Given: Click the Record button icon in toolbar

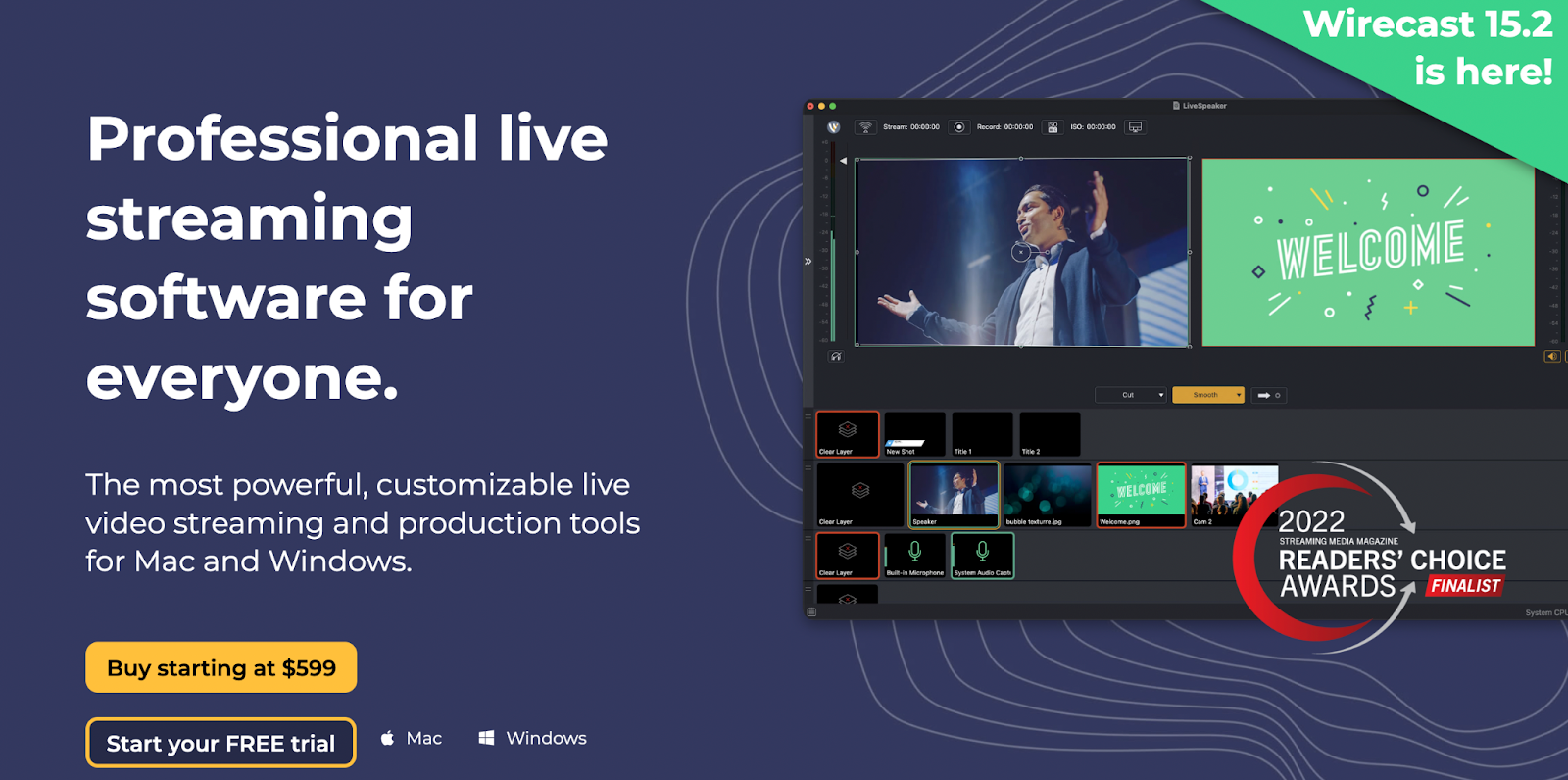Looking at the screenshot, I should 959,127.
